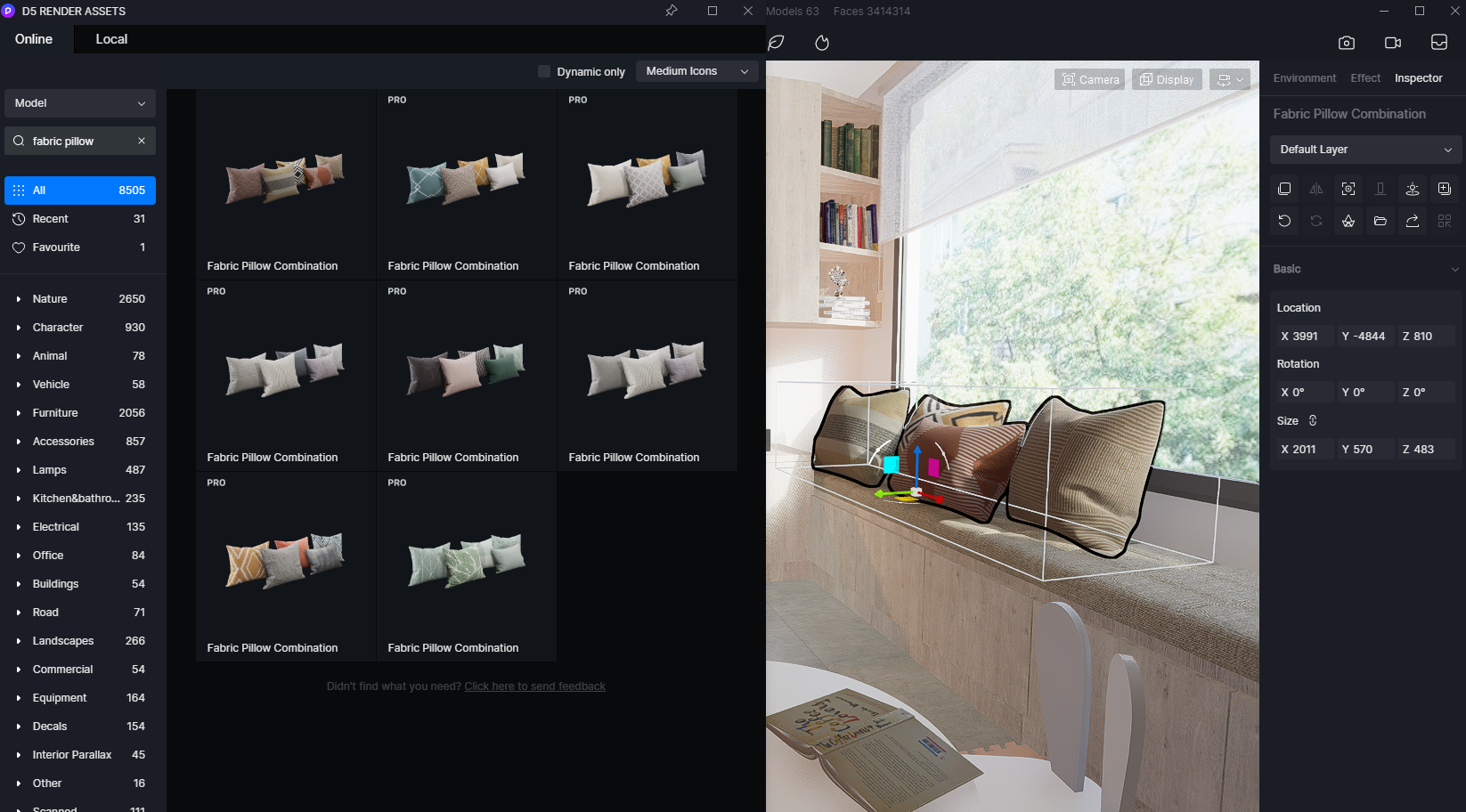This screenshot has width=1466, height=812.
Task: Click the flame icon in the viewport toolbar
Action: (x=822, y=43)
